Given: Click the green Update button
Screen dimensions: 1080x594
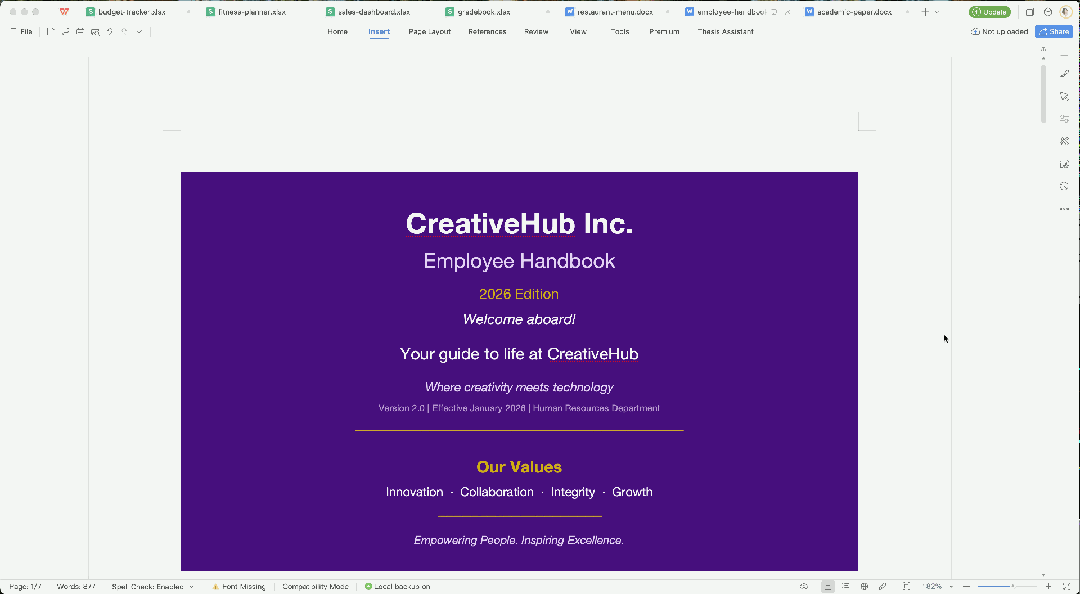Looking at the screenshot, I should (990, 12).
